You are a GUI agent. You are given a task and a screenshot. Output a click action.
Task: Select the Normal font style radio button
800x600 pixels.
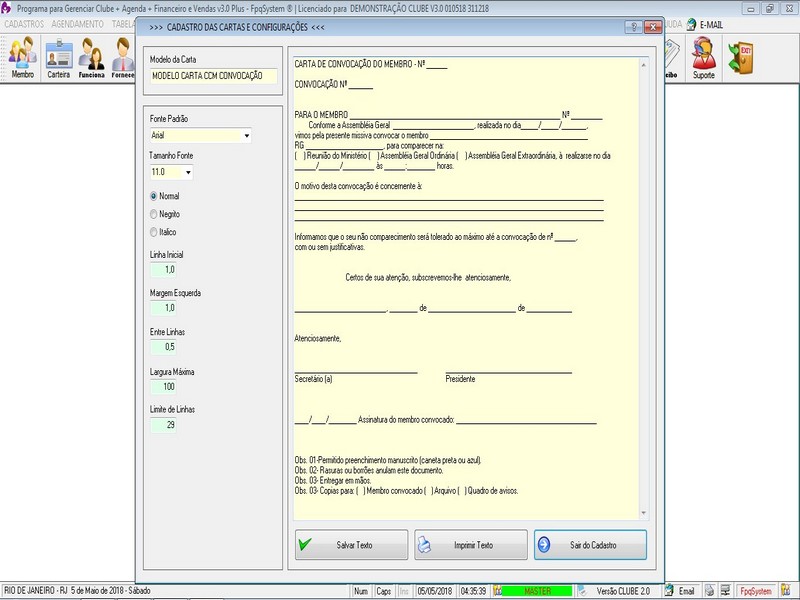pyautogui.click(x=154, y=196)
